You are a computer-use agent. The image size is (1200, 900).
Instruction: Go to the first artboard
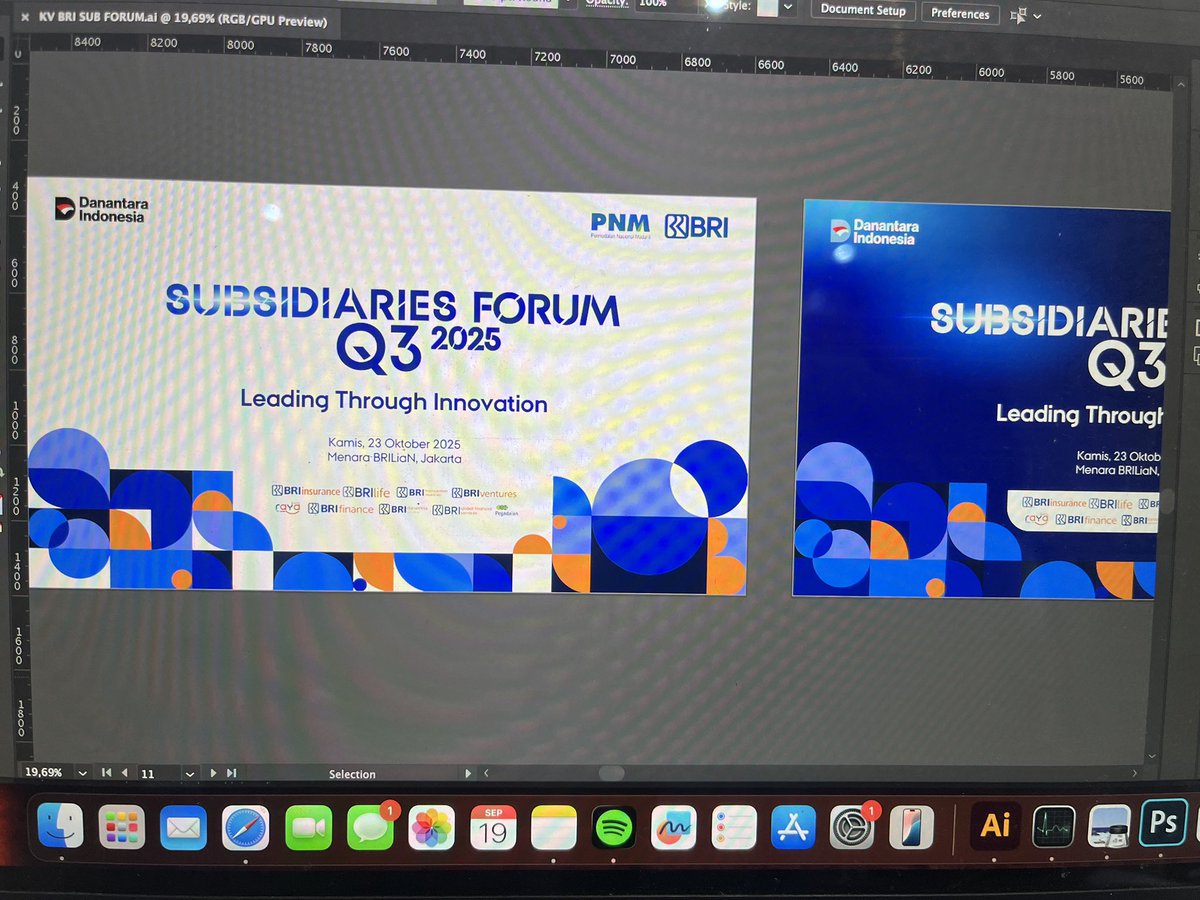[x=108, y=773]
